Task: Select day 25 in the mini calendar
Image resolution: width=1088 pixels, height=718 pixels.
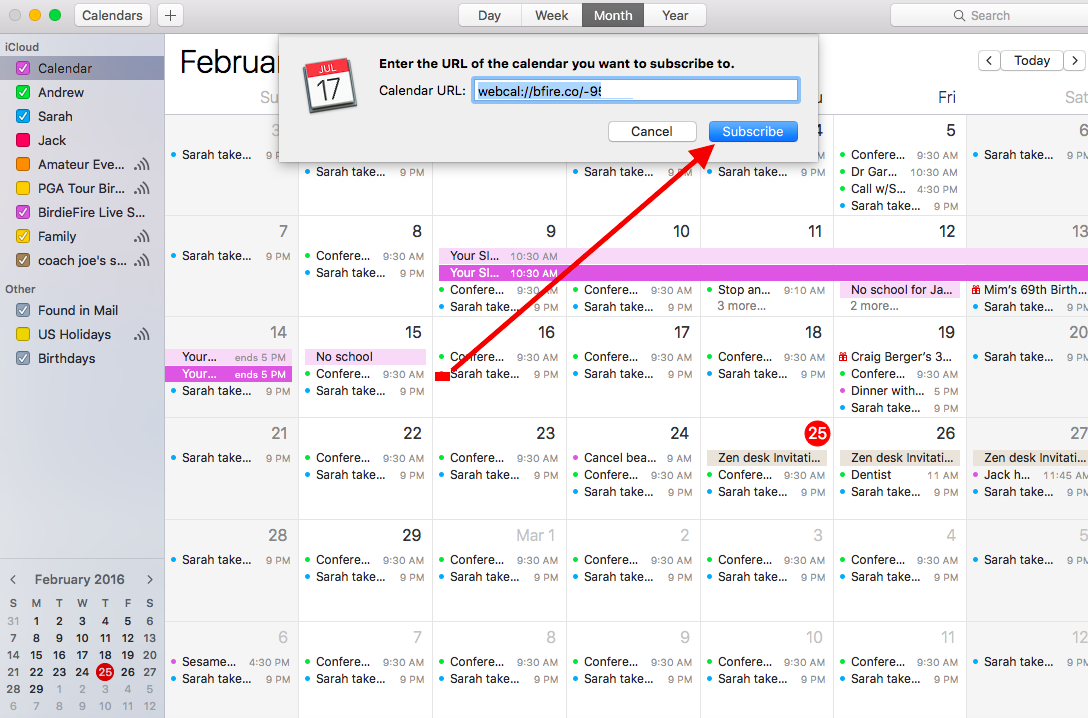Action: coord(105,672)
